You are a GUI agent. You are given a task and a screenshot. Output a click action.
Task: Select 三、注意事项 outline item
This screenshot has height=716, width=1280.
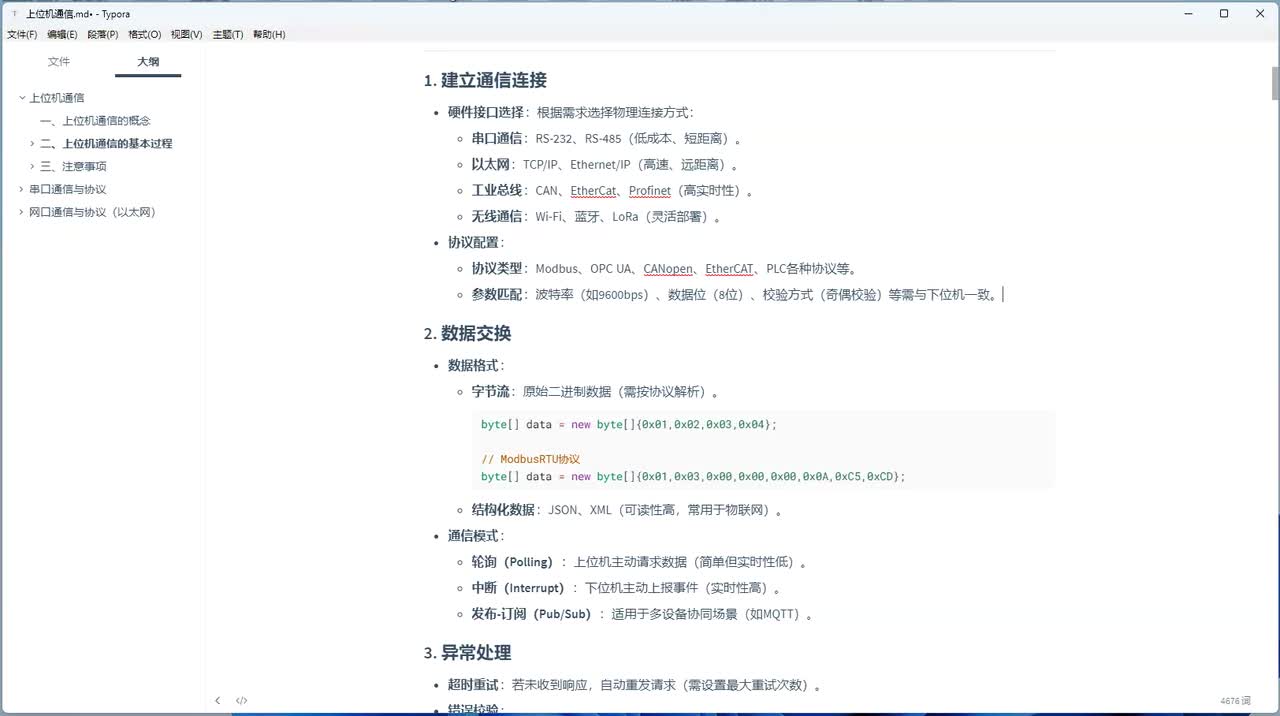pyautogui.click(x=73, y=167)
